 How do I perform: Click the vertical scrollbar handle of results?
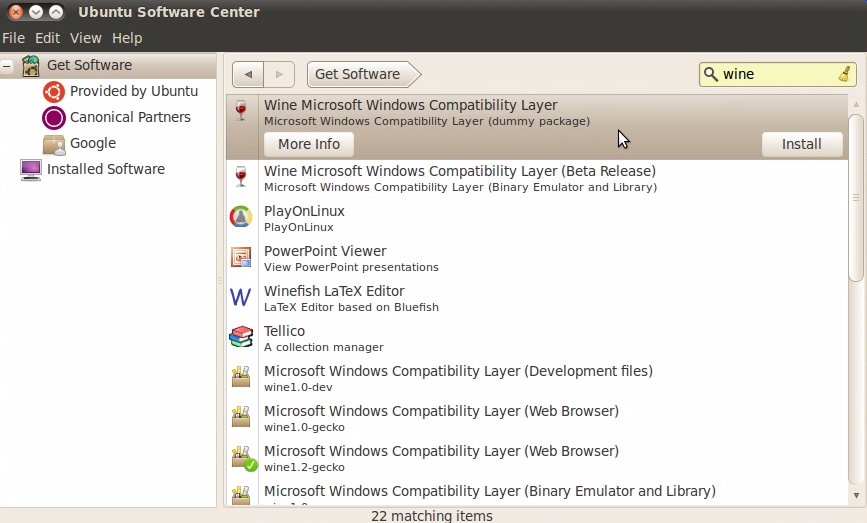pyautogui.click(x=856, y=198)
